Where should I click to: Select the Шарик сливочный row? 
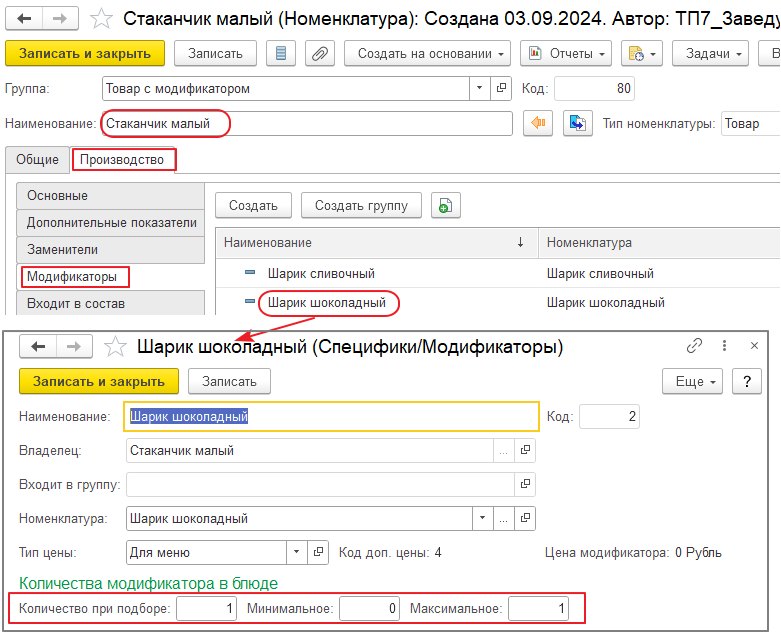point(498,273)
